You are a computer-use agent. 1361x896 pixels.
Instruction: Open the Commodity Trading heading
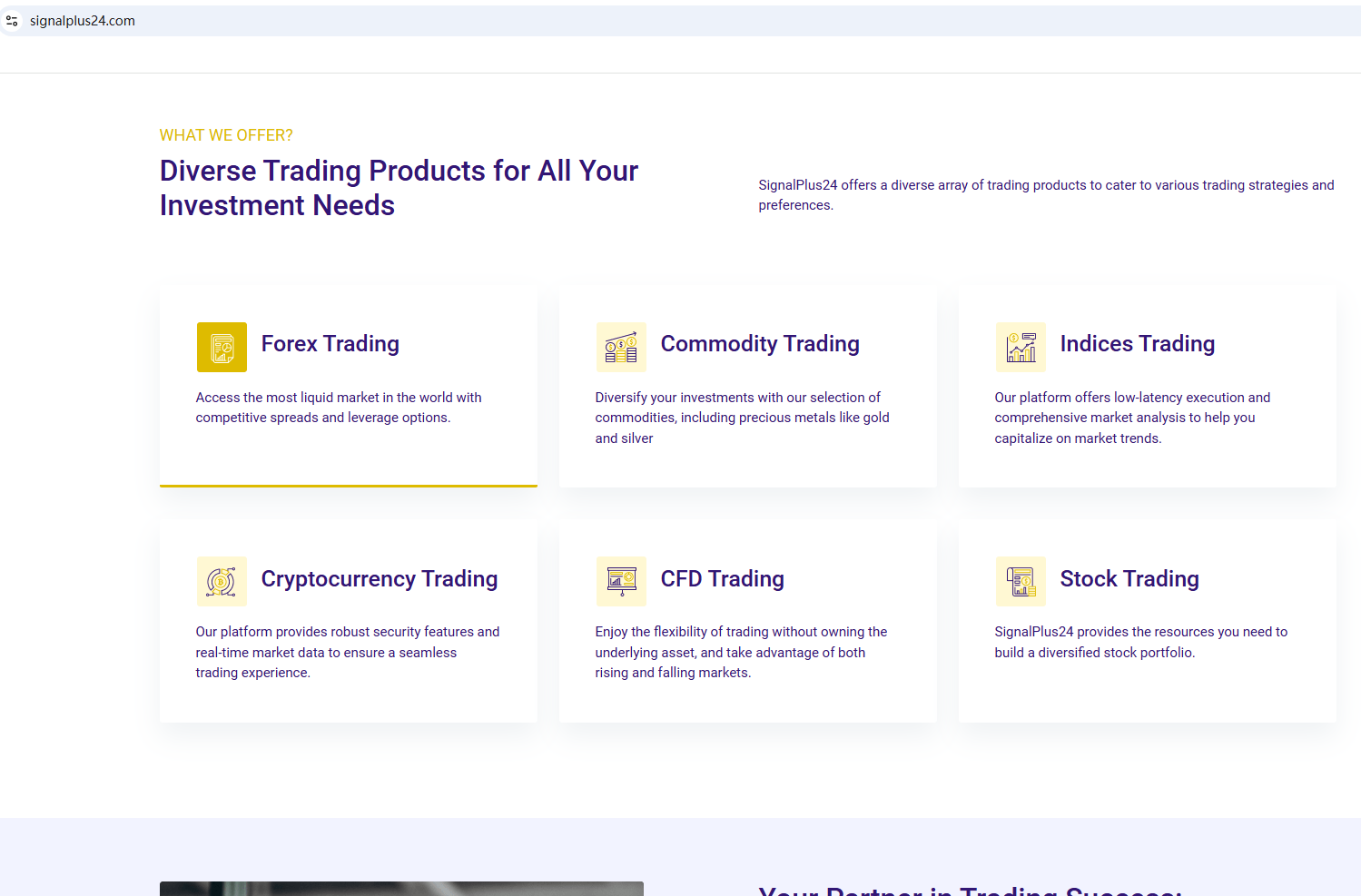tap(759, 344)
